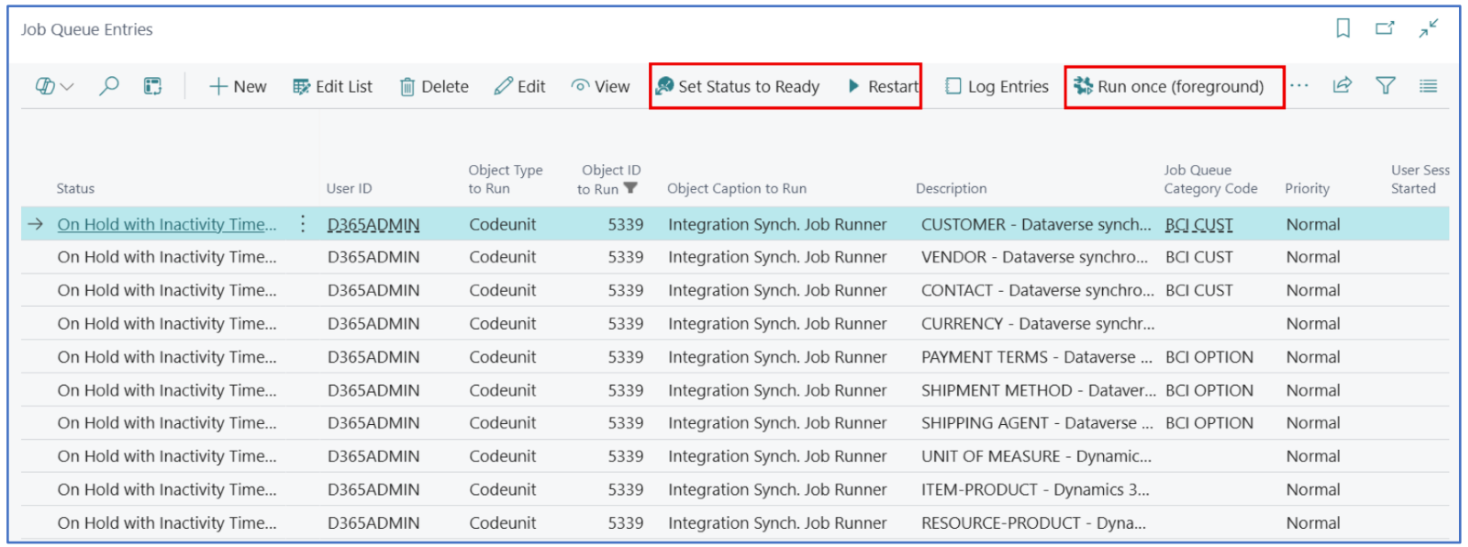Select the CUSTOMER - Dataverse synch description
The image size is (1468, 547).
1035,225
